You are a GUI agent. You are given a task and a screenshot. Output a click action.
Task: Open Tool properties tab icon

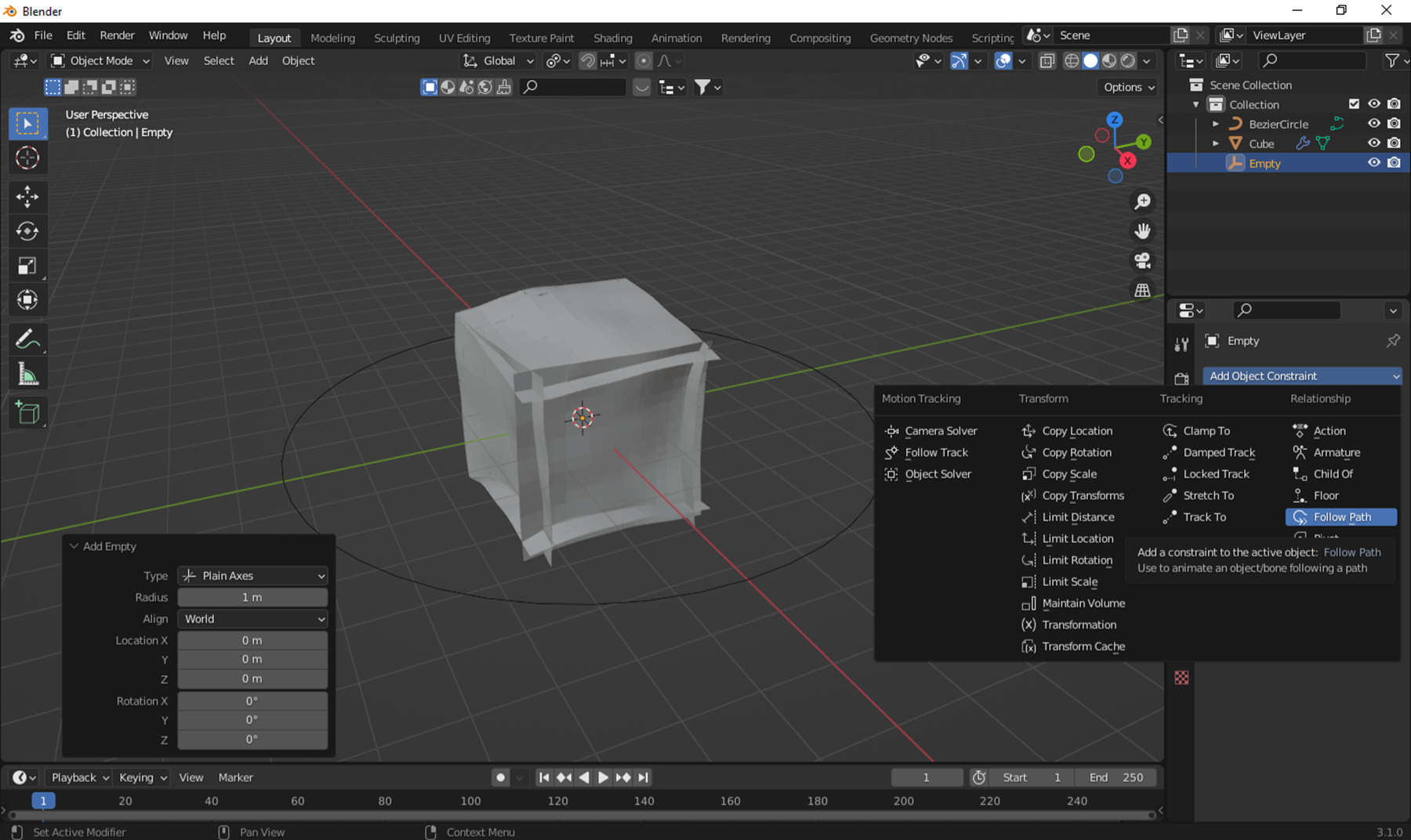coord(1181,344)
